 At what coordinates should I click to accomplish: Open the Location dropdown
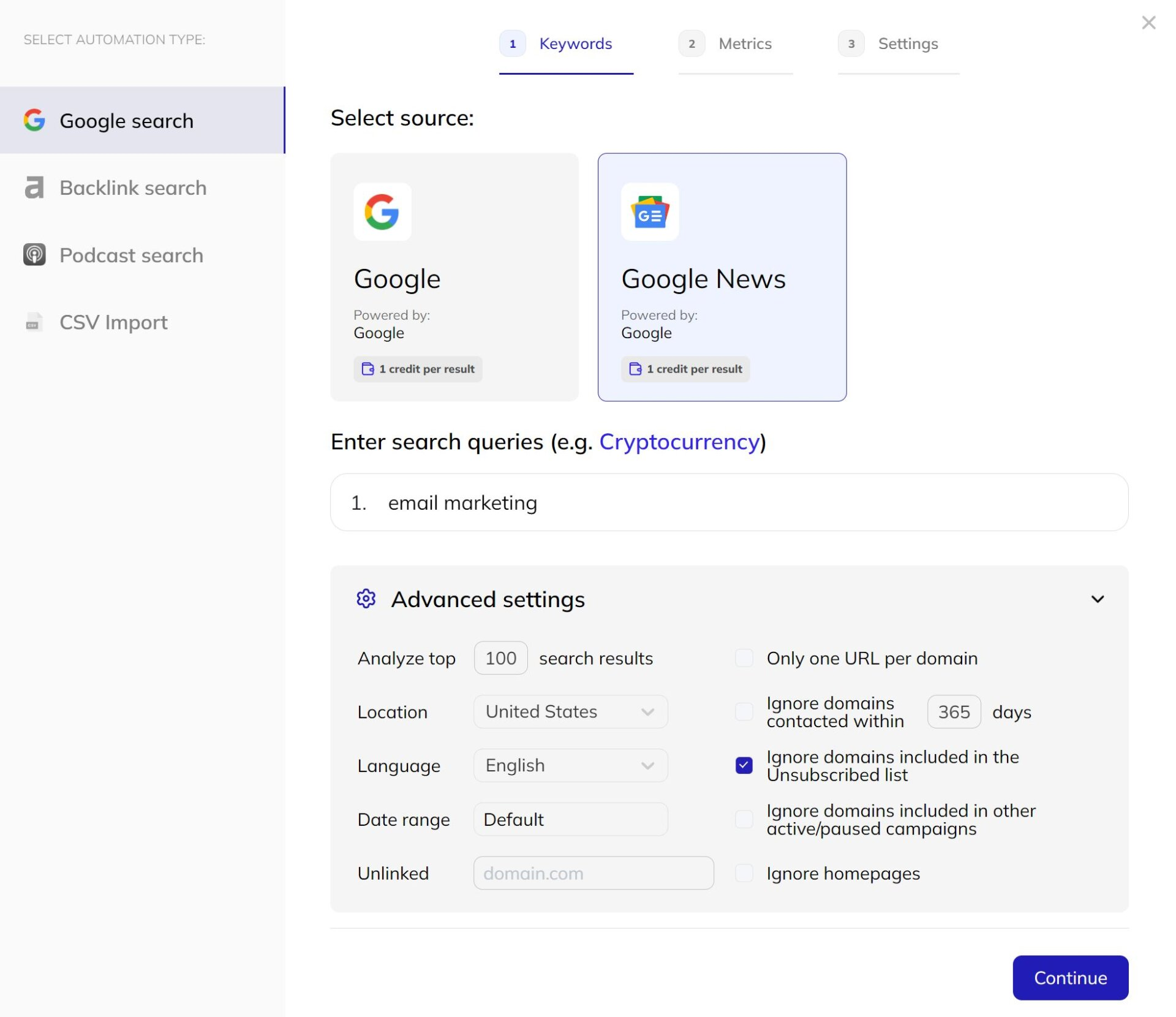pyautogui.click(x=570, y=712)
